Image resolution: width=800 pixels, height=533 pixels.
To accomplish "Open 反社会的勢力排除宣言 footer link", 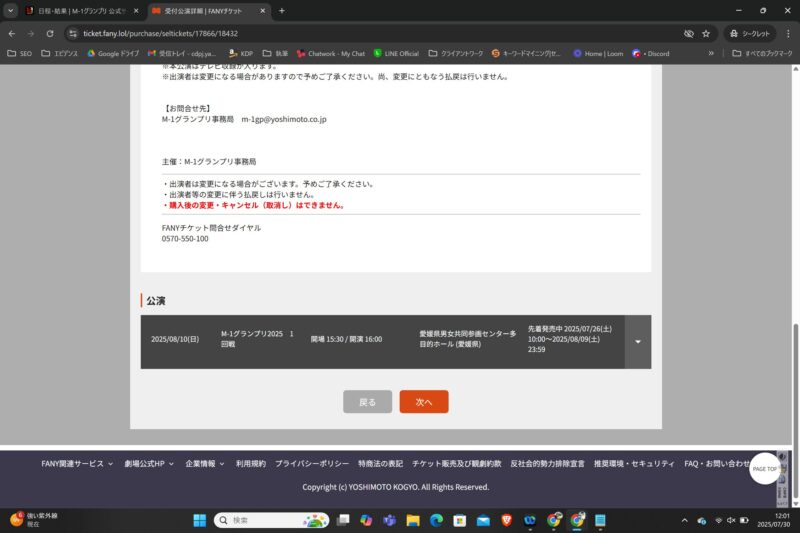I will click(547, 464).
